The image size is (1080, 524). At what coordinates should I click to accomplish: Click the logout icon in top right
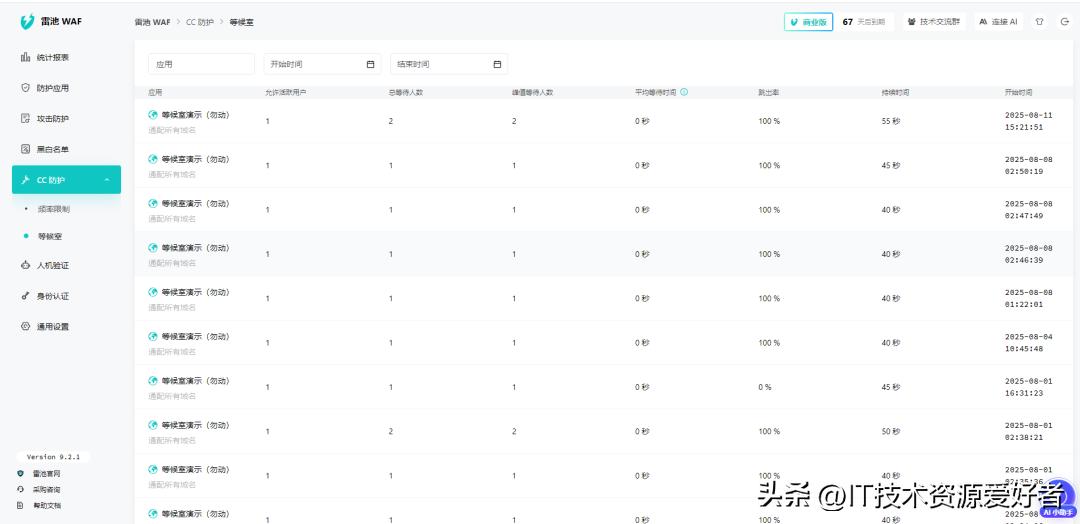point(1064,21)
